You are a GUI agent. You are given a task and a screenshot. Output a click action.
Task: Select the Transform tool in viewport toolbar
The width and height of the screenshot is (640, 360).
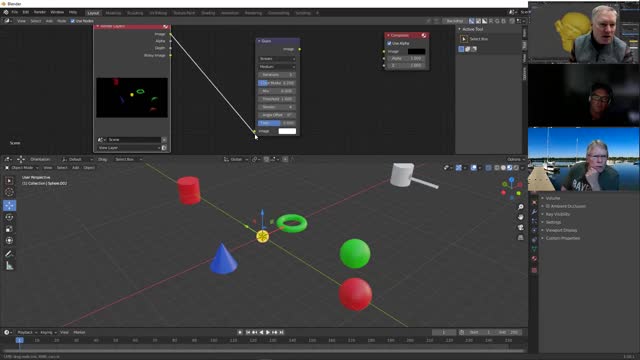pyautogui.click(x=9, y=241)
